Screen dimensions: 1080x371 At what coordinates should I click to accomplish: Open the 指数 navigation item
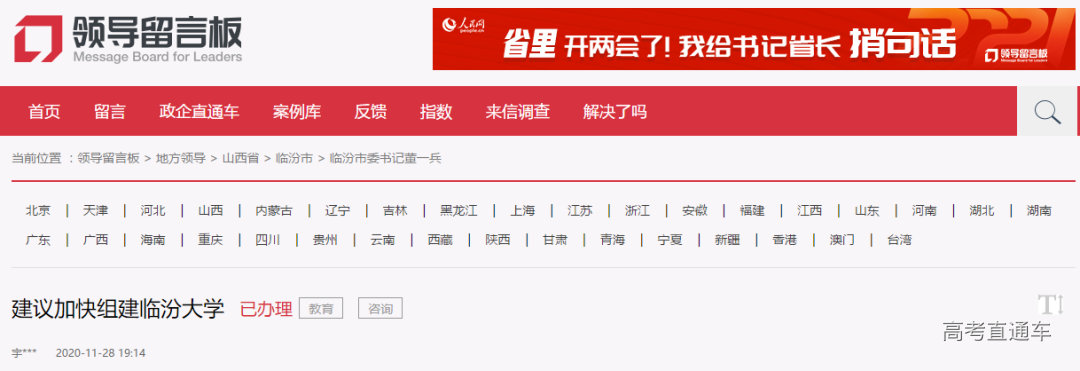(436, 112)
